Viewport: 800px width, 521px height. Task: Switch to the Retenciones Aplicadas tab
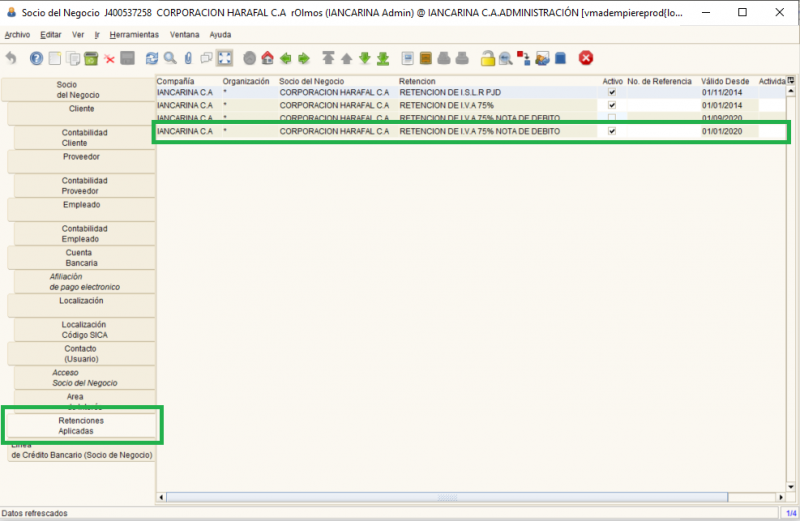(81, 426)
